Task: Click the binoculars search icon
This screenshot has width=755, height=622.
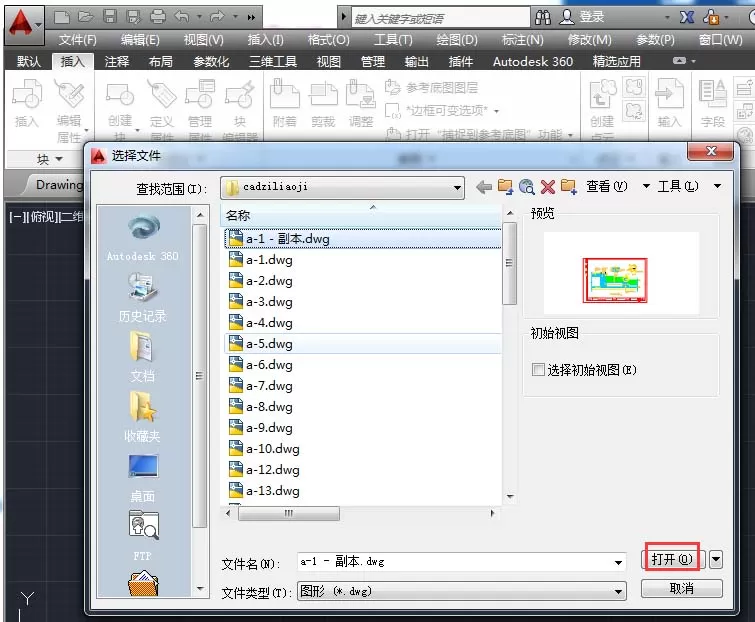Action: [x=543, y=18]
